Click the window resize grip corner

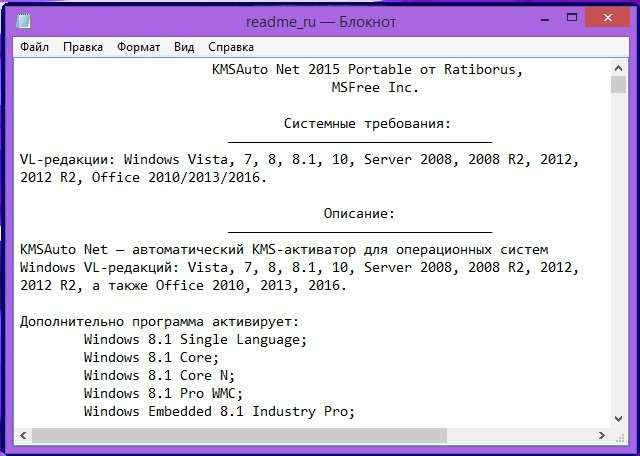point(620,437)
